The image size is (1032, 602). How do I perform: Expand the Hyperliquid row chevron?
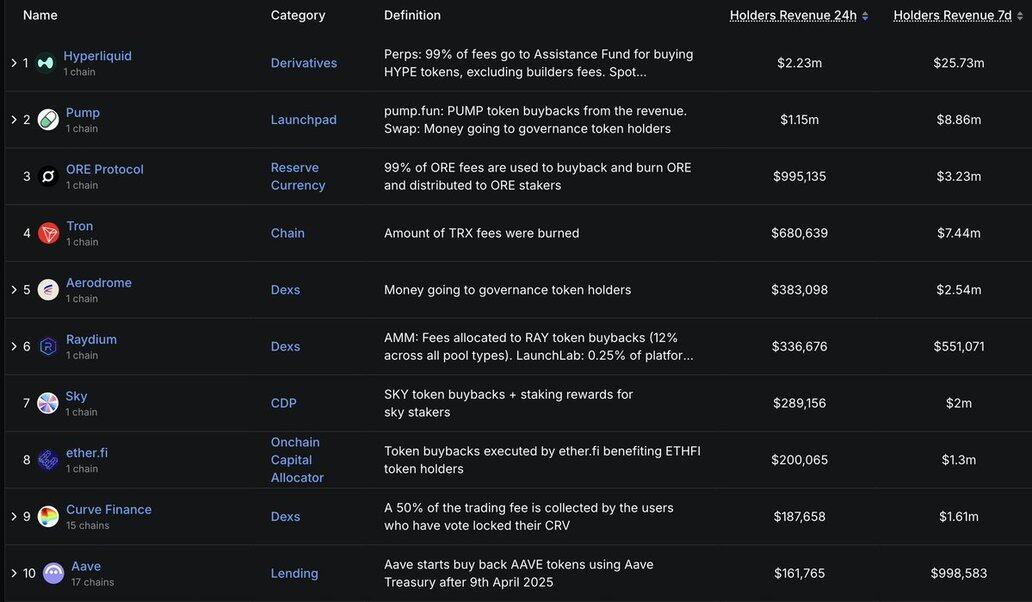coord(14,63)
